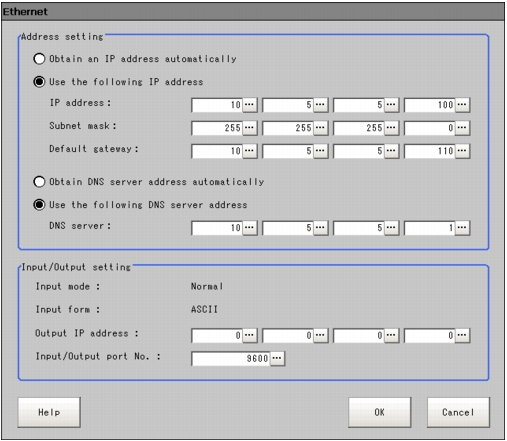Screen dimensions: 507x441
Task: Click DNS server third octet field
Action: click(359, 228)
